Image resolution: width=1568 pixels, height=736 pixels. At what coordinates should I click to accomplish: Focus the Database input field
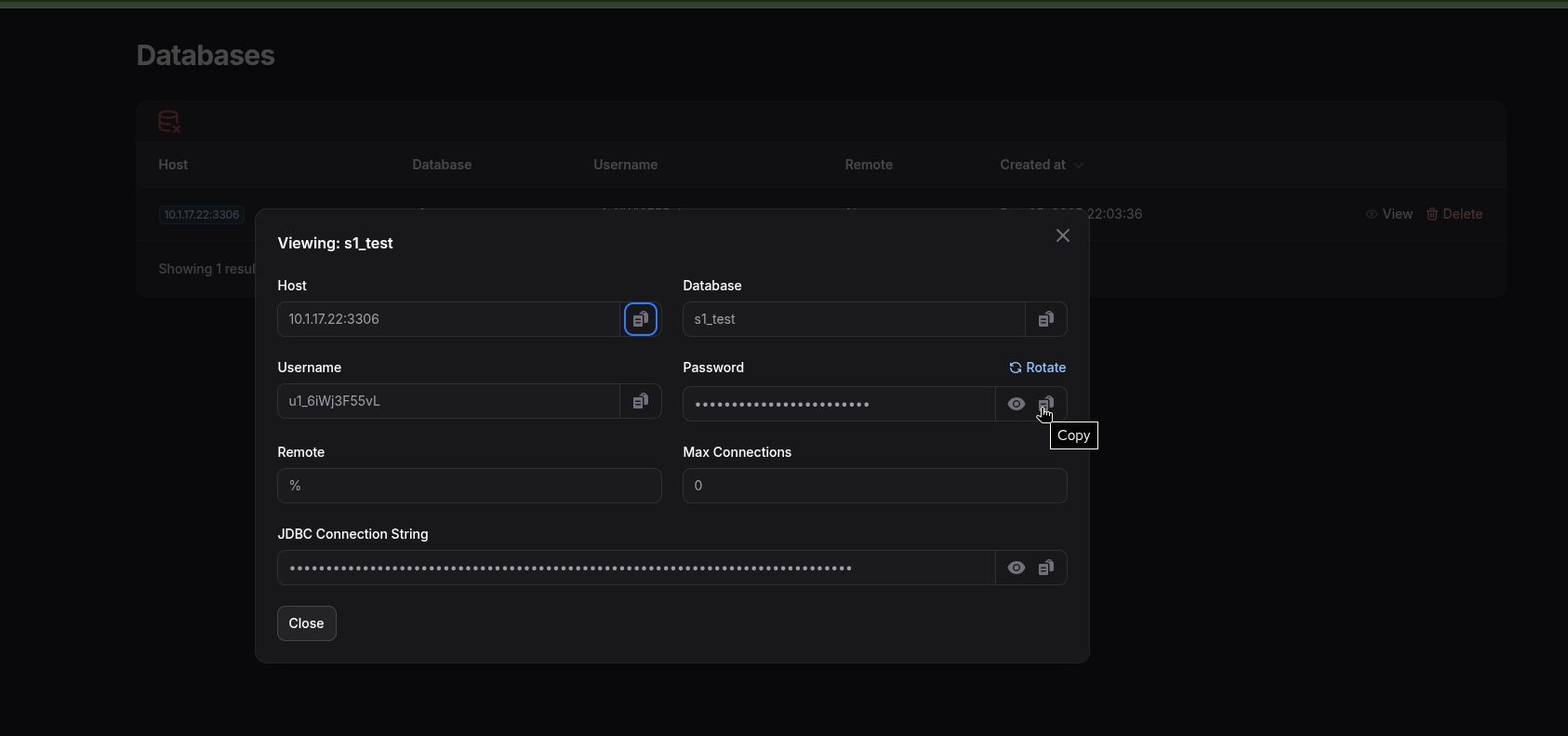(x=855, y=319)
